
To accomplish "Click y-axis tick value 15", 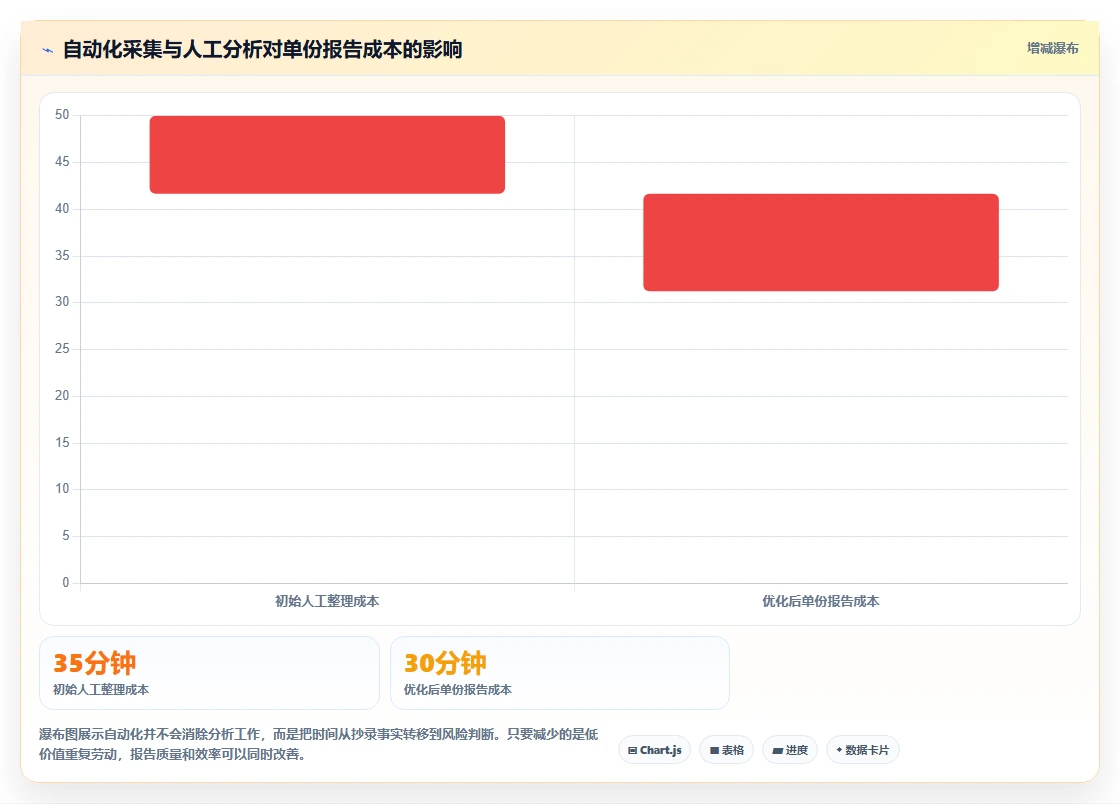I will click(x=62, y=443).
